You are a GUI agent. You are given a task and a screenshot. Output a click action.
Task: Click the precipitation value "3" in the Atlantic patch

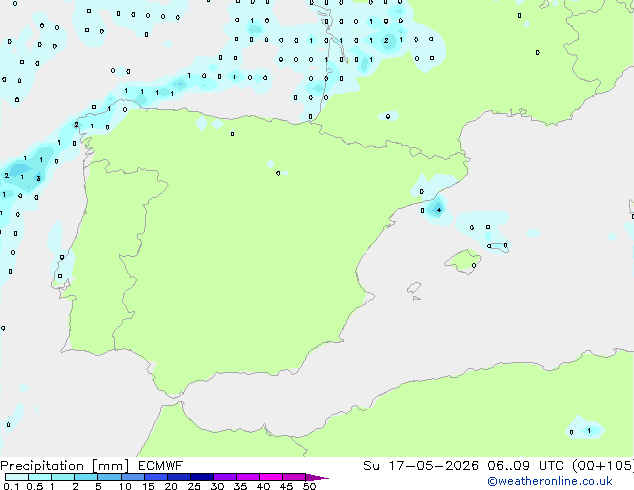(38, 178)
